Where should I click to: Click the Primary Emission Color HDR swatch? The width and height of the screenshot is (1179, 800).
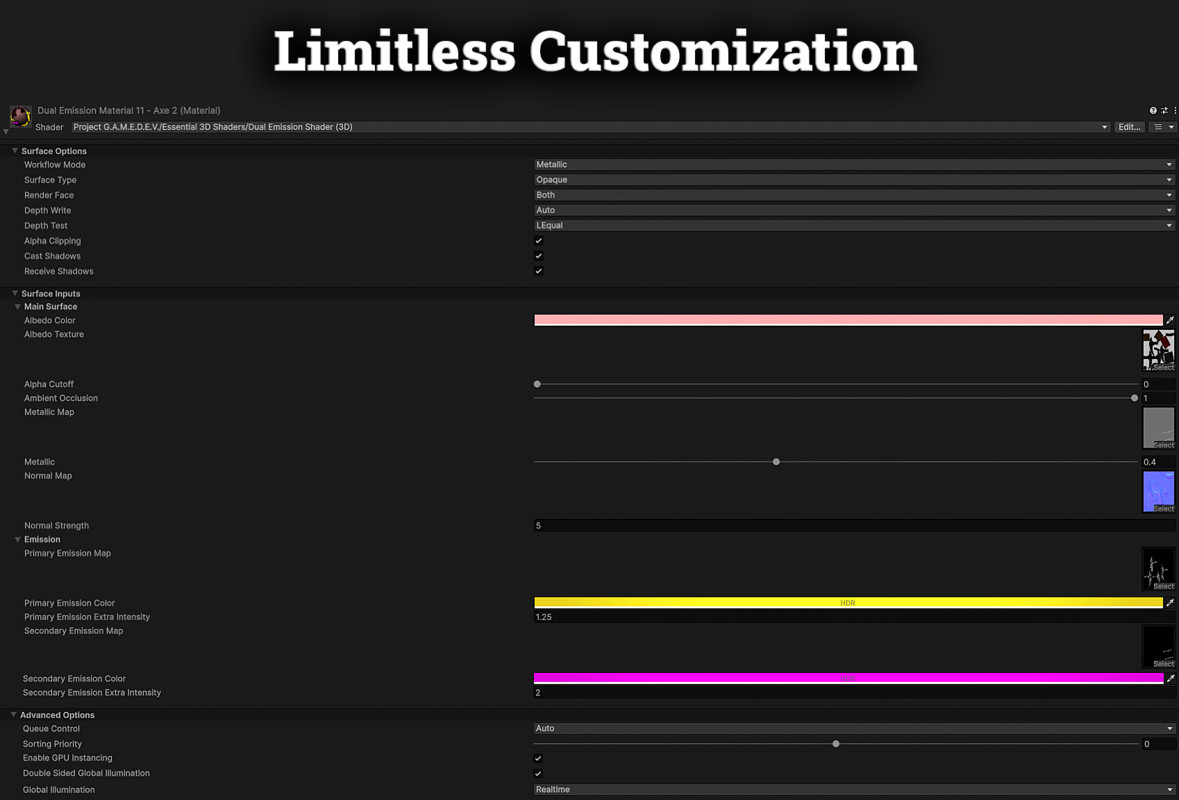pyautogui.click(x=848, y=603)
